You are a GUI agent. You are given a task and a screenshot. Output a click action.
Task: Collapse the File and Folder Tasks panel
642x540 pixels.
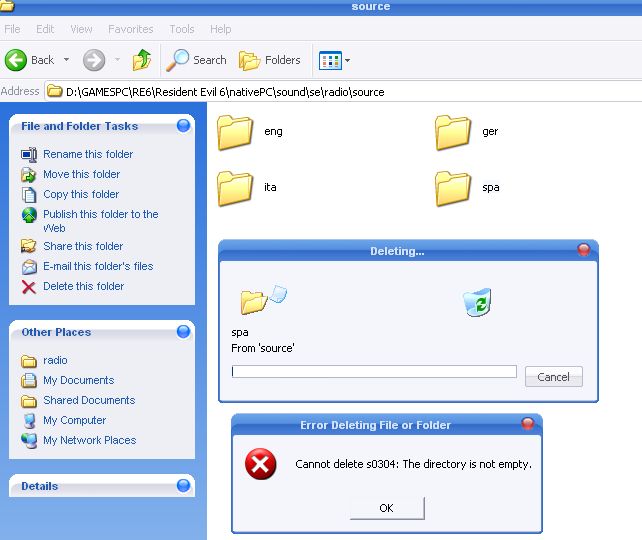coord(183,126)
